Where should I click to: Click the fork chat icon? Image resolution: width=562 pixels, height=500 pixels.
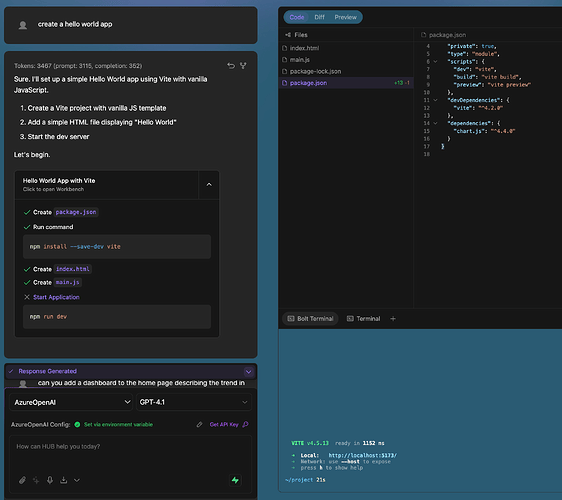tap(243, 66)
